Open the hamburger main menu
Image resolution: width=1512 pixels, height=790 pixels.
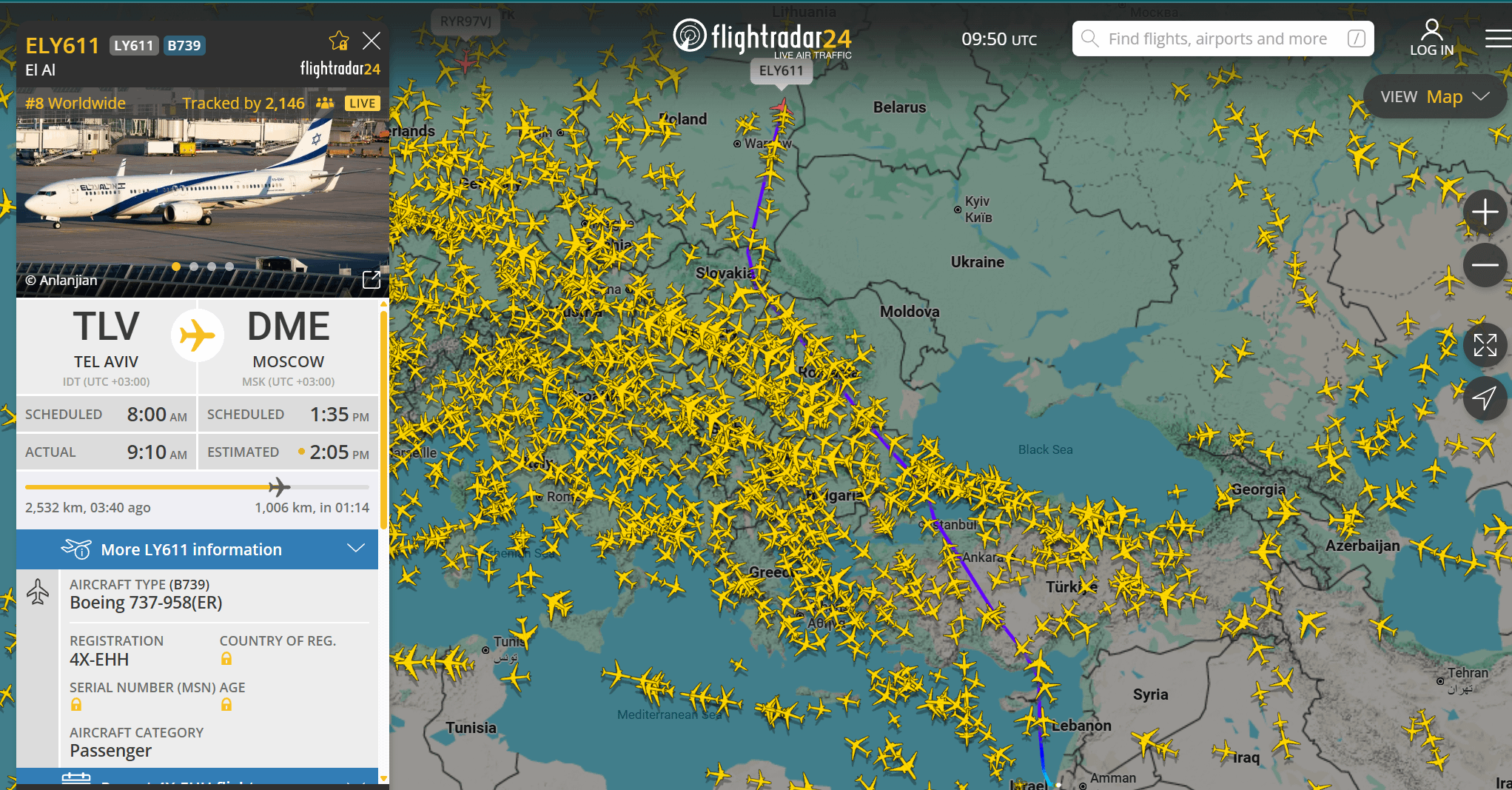pos(1498,39)
